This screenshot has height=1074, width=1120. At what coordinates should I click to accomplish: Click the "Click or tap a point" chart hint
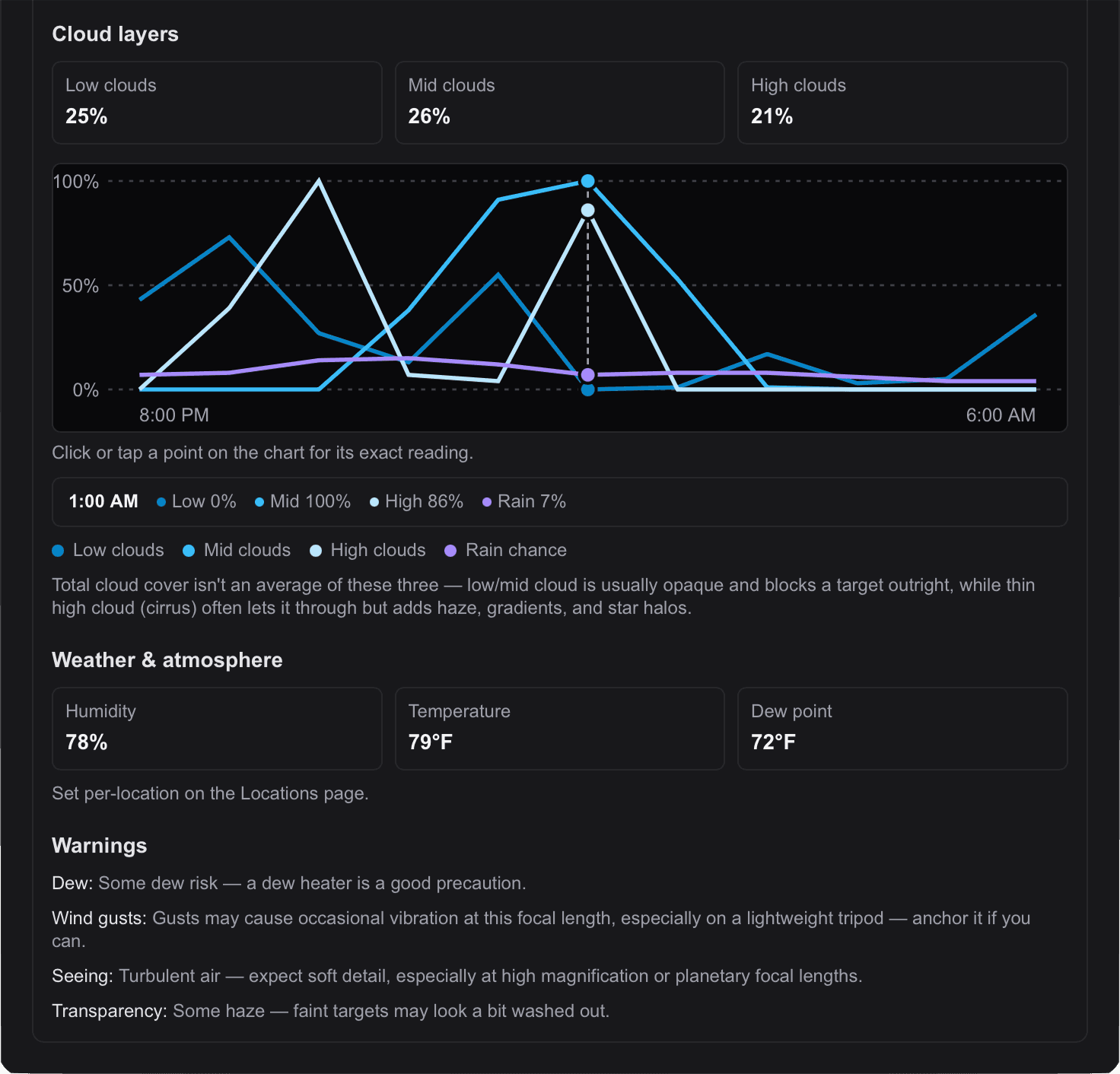[x=262, y=453]
